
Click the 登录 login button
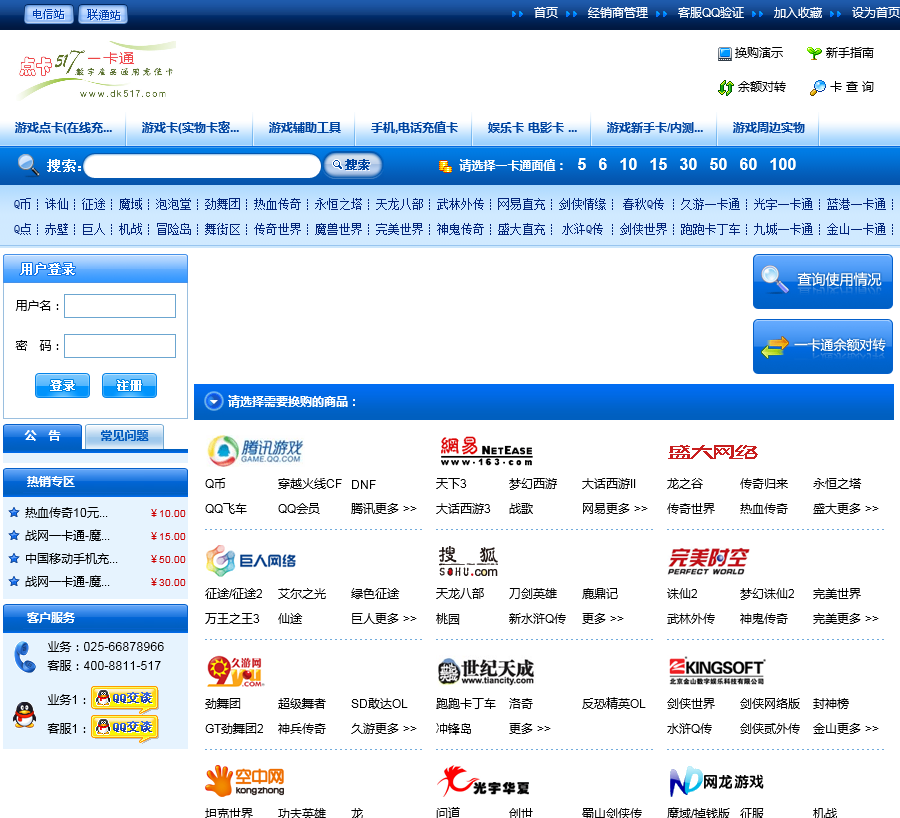tap(62, 386)
